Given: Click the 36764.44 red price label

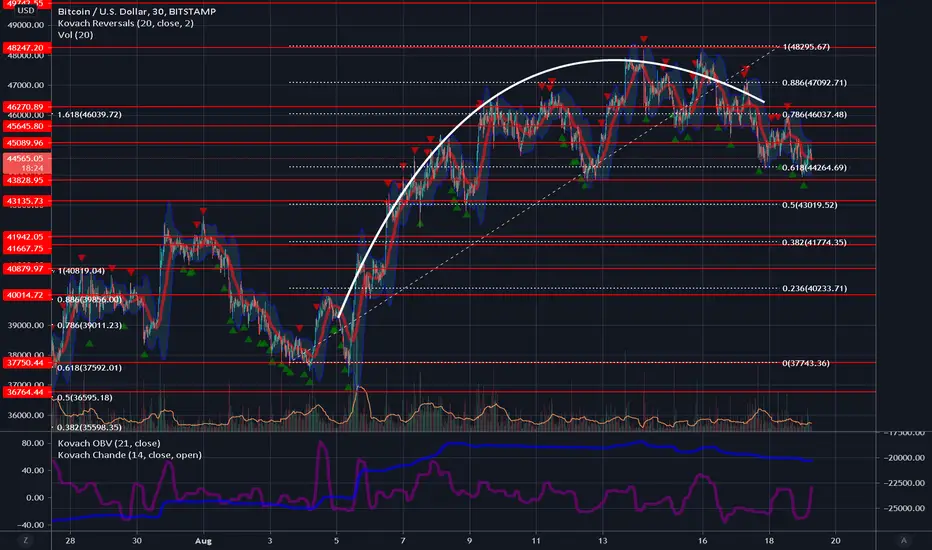Looking at the screenshot, I should 27,392.
